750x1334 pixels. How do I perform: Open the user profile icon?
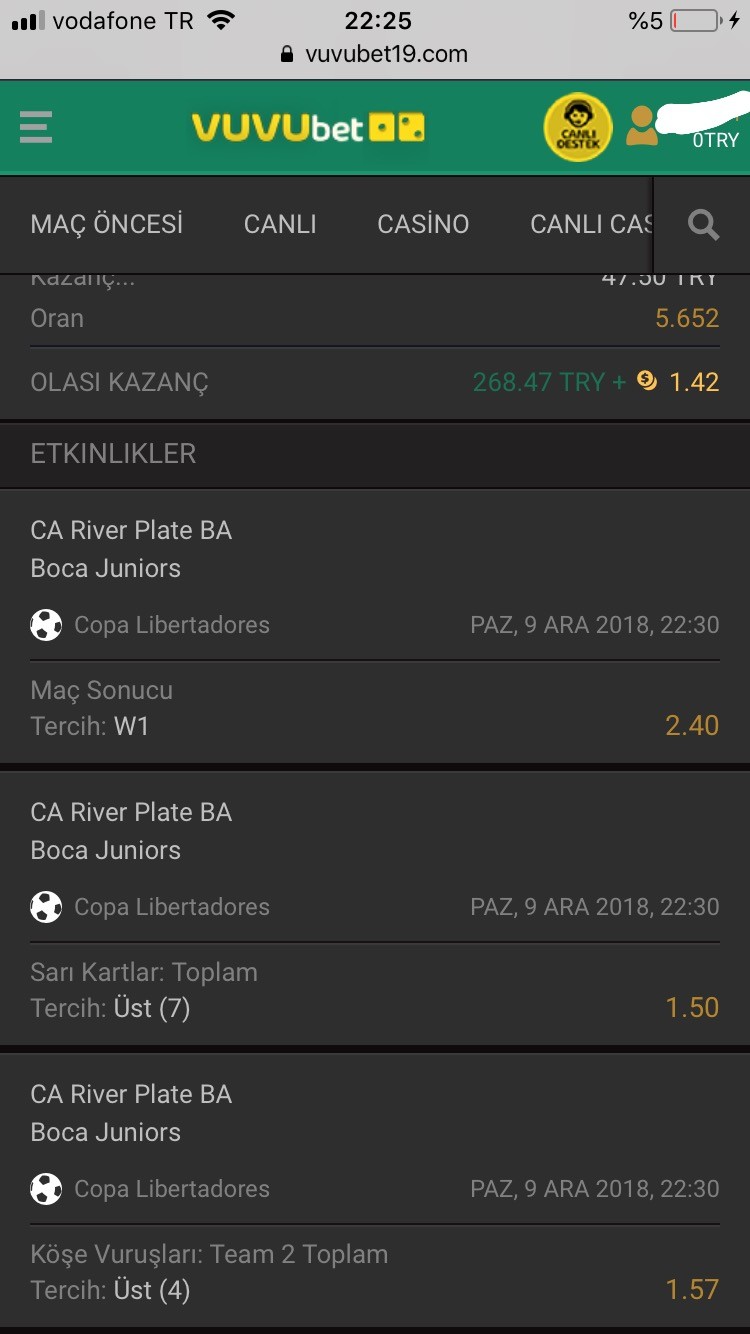click(642, 126)
